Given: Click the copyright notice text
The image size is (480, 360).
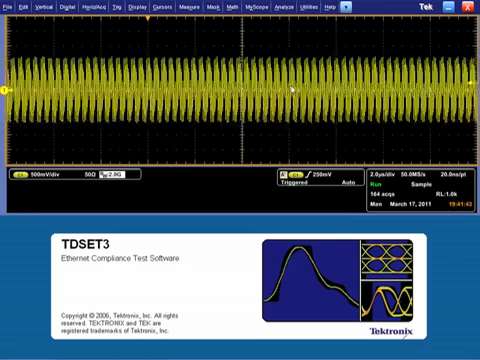Looking at the screenshot, I should (119, 323).
